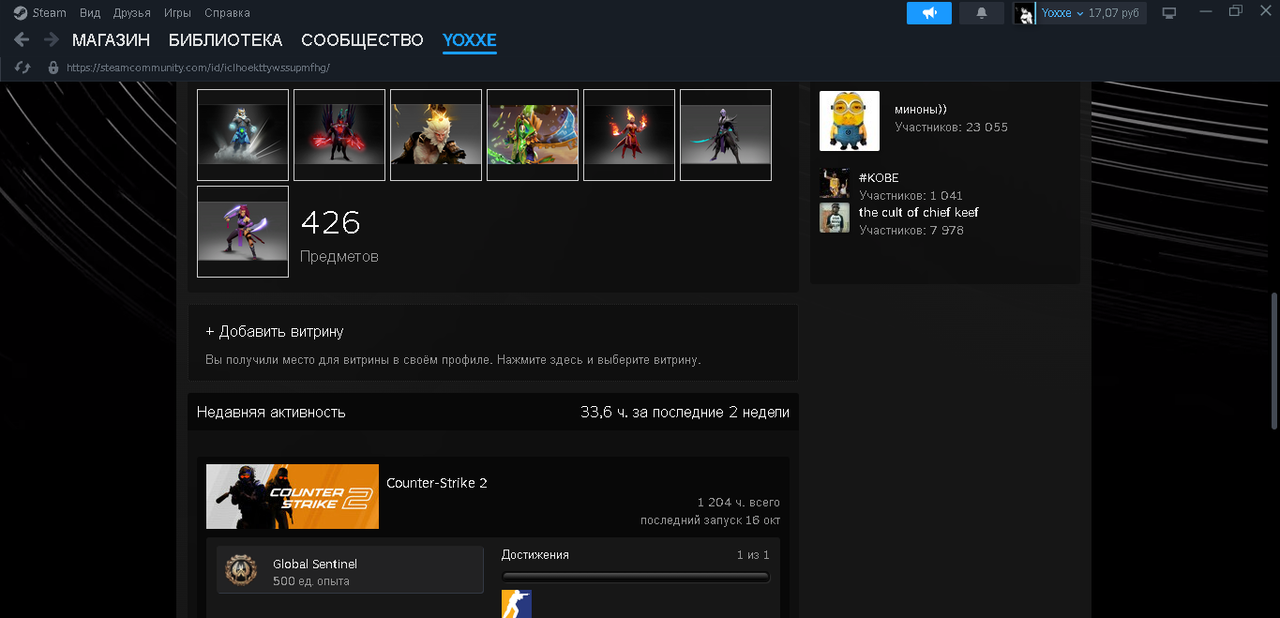
Task: Expand the Yoxxe account dropdown
Action: [x=1062, y=13]
